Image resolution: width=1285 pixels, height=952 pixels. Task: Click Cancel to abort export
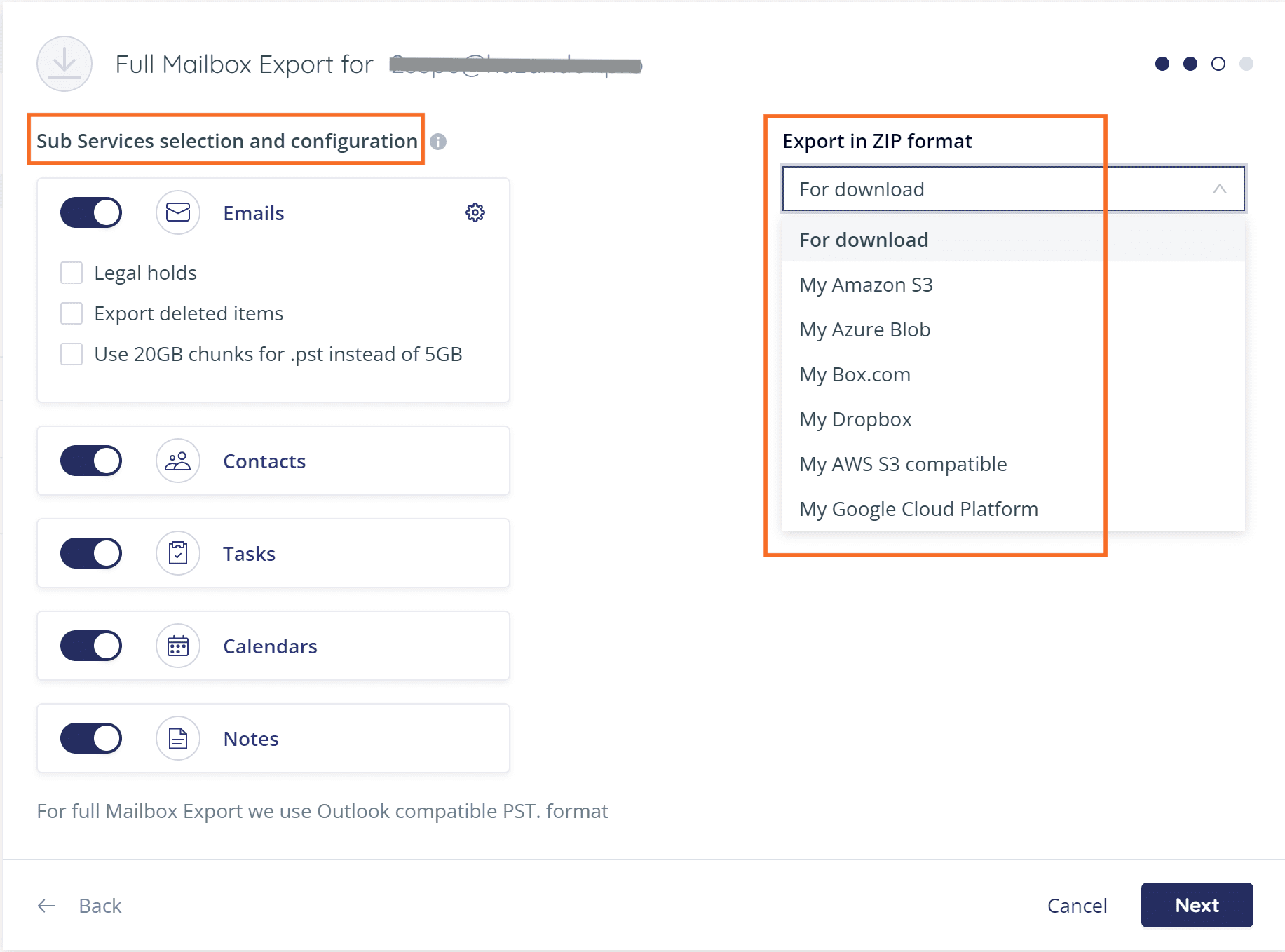[x=1077, y=906]
